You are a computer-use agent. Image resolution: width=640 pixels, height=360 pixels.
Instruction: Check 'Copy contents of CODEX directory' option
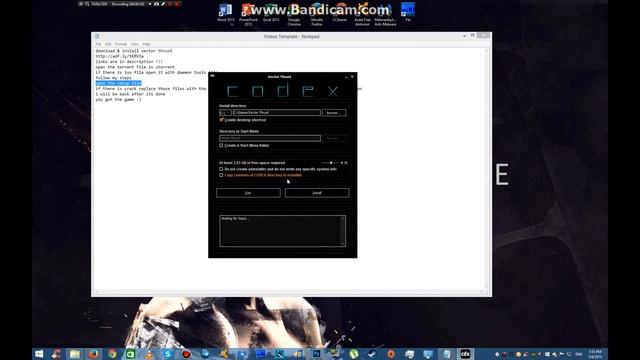pyautogui.click(x=221, y=175)
